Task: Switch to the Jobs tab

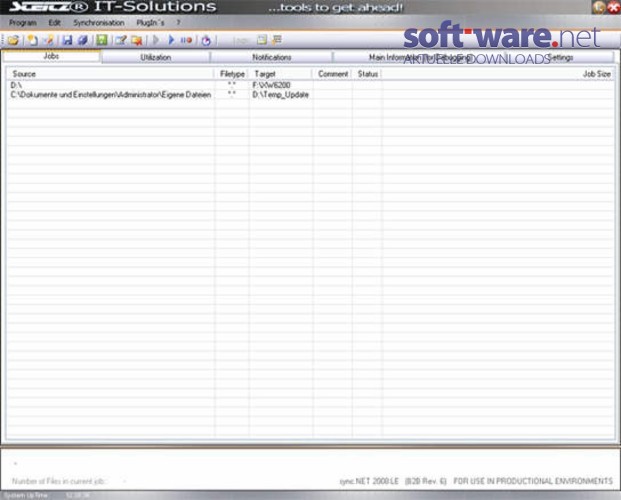Action: 51,56
